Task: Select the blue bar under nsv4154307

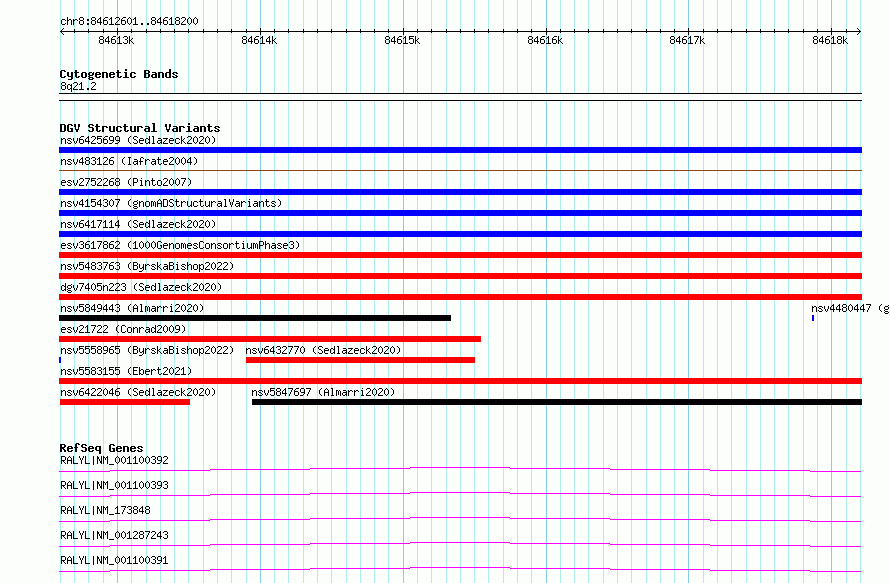Action: pos(460,213)
